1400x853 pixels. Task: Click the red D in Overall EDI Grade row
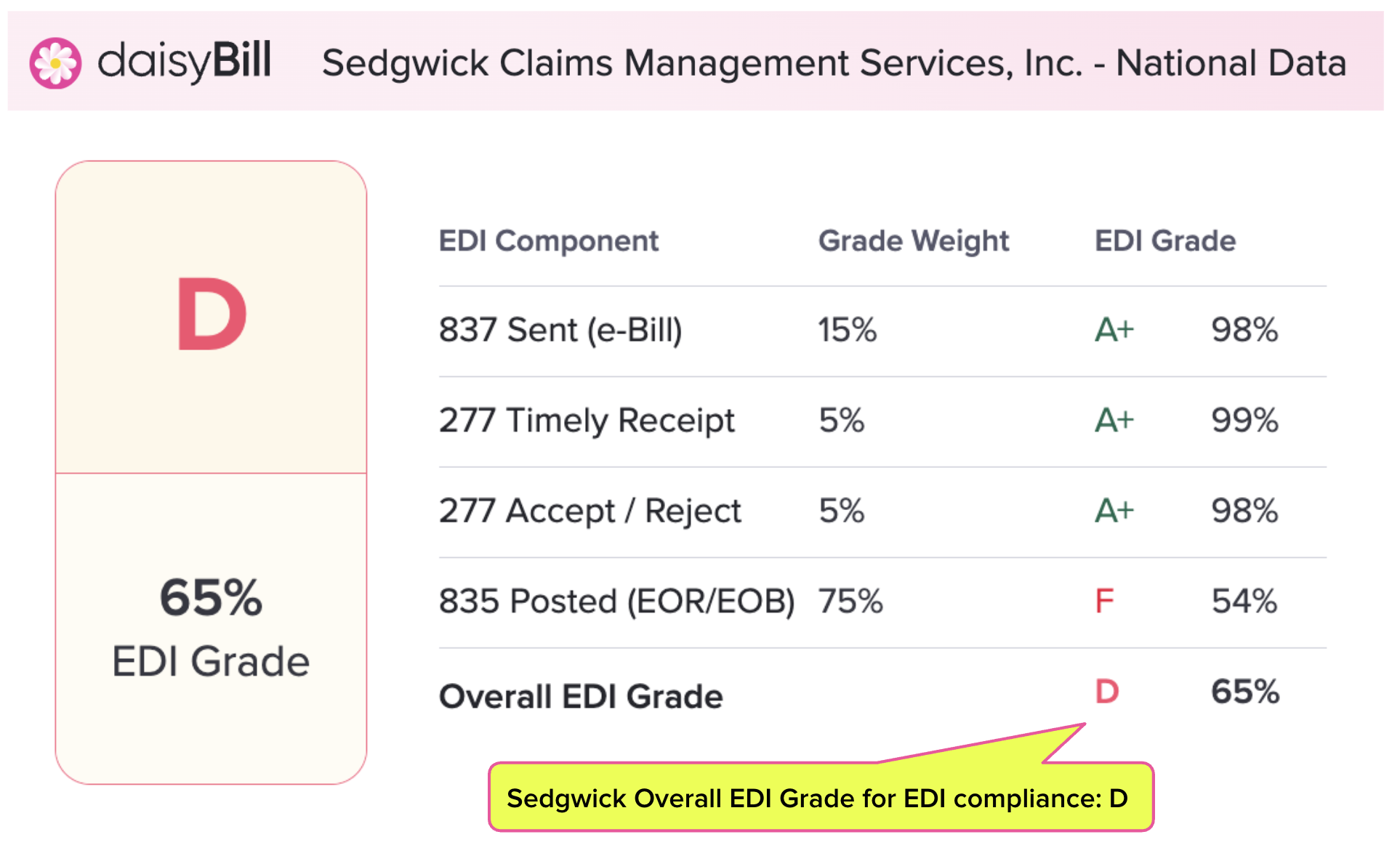(1106, 692)
